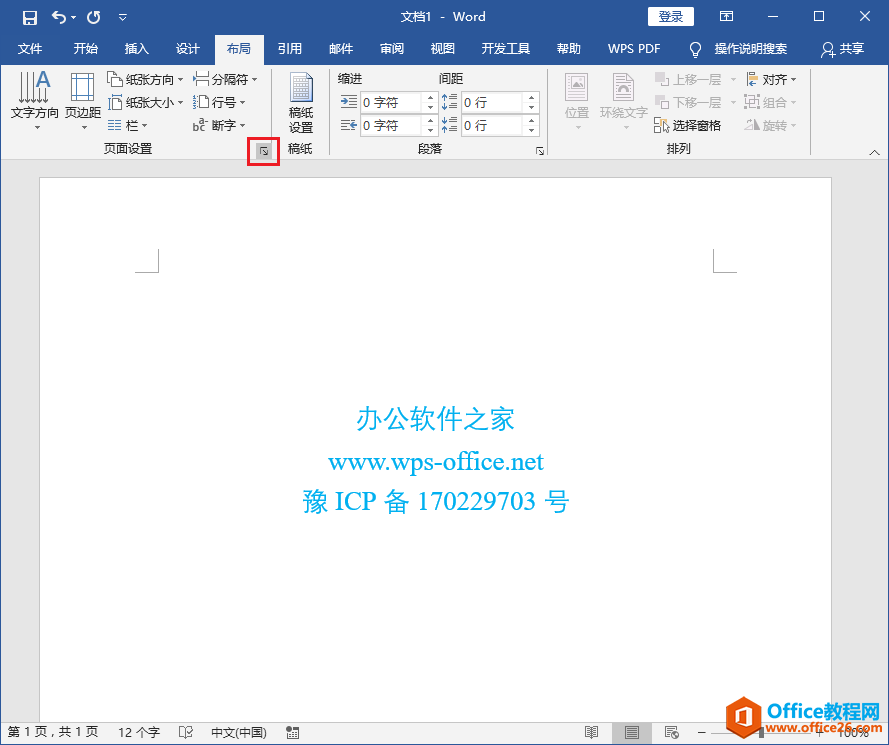Open 选择窗格 selection pane
This screenshot has width=889, height=745.
(x=687, y=125)
